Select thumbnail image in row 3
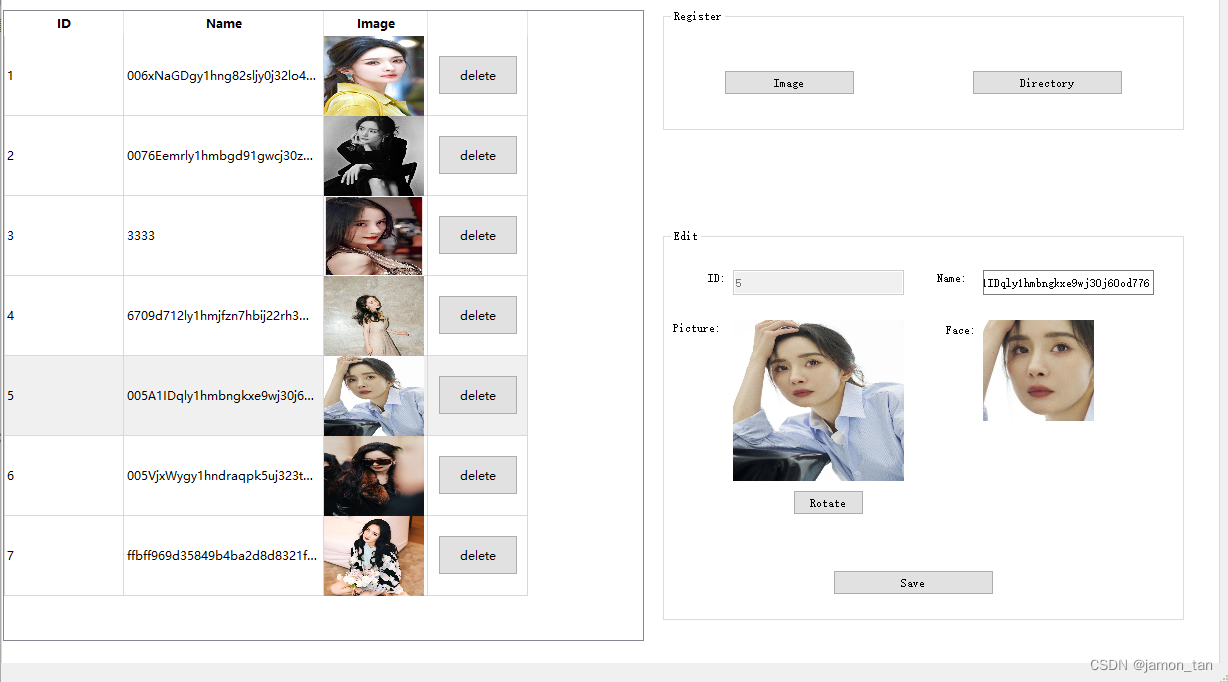The image size is (1228, 682). tap(374, 236)
